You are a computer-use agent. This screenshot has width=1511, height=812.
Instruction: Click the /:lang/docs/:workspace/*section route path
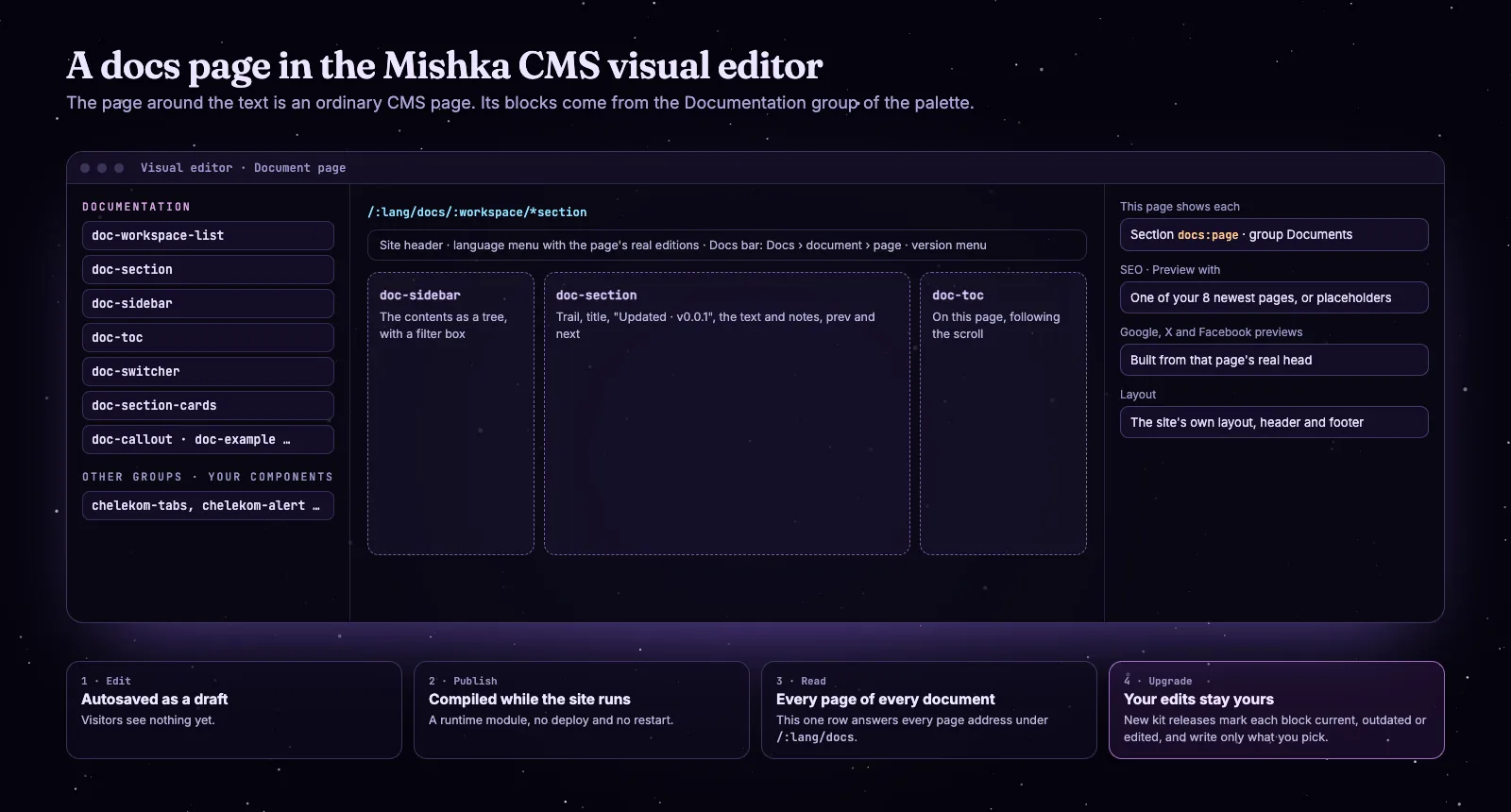coord(477,212)
